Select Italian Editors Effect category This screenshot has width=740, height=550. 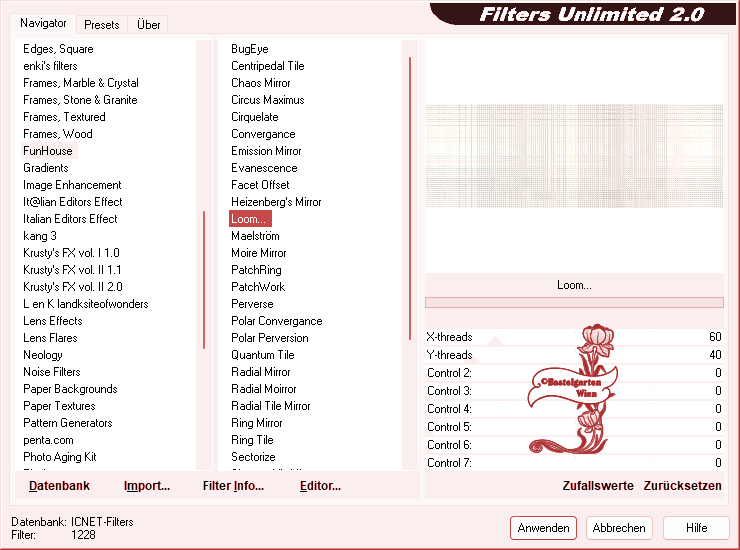[x=70, y=219]
